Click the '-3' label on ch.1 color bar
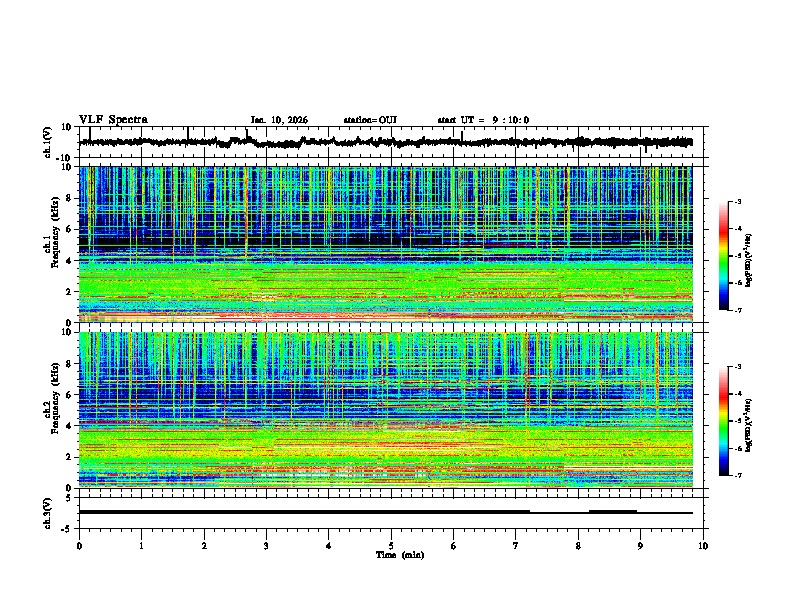The image size is (792, 612). click(738, 201)
